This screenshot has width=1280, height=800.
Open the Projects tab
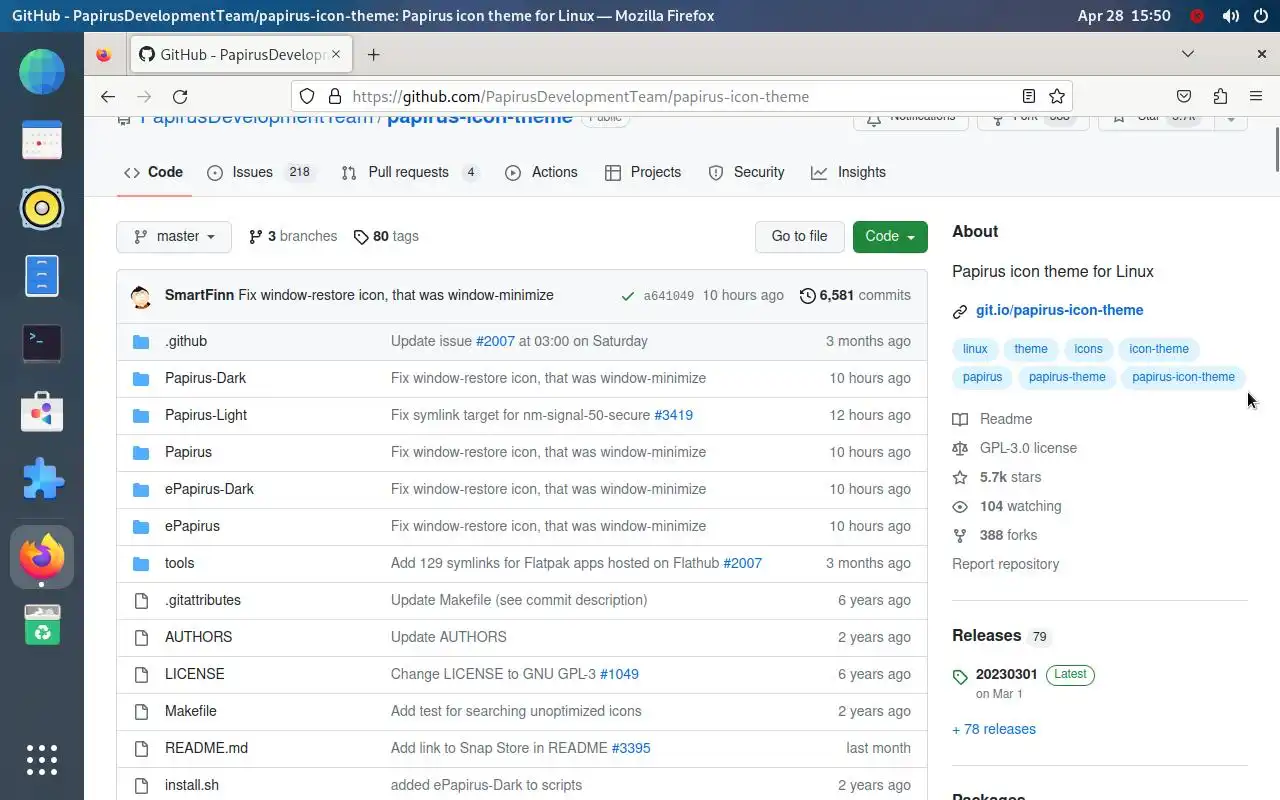(x=643, y=173)
